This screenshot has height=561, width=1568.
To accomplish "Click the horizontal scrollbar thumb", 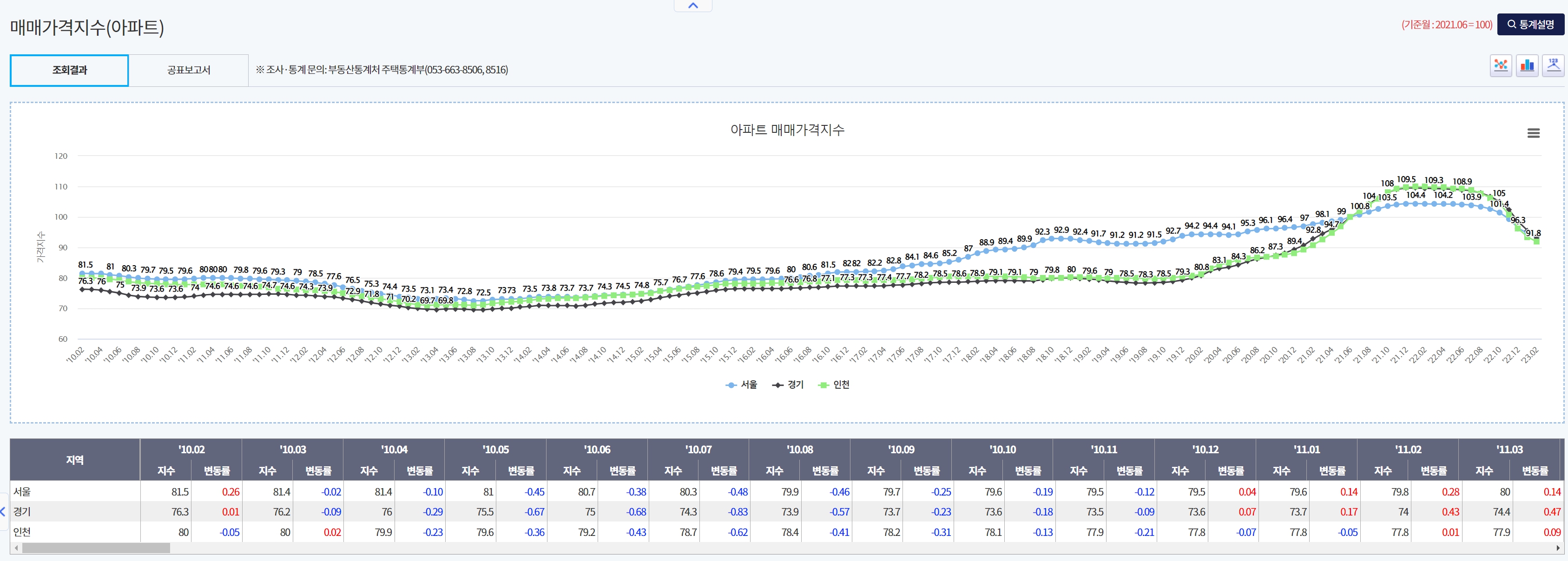I will pyautogui.click(x=96, y=548).
